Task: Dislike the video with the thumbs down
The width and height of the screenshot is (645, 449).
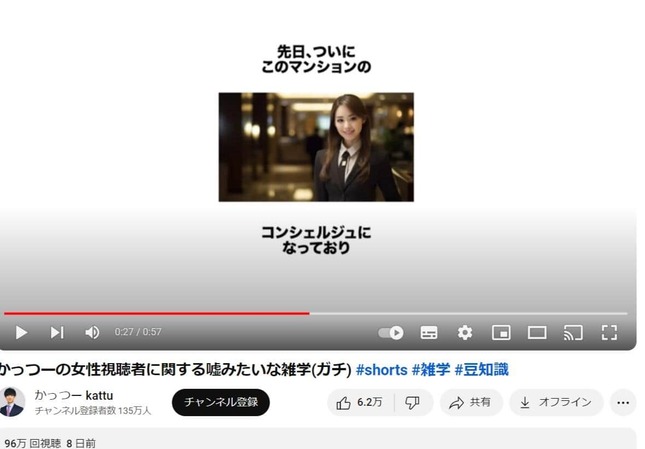Action: (412, 402)
